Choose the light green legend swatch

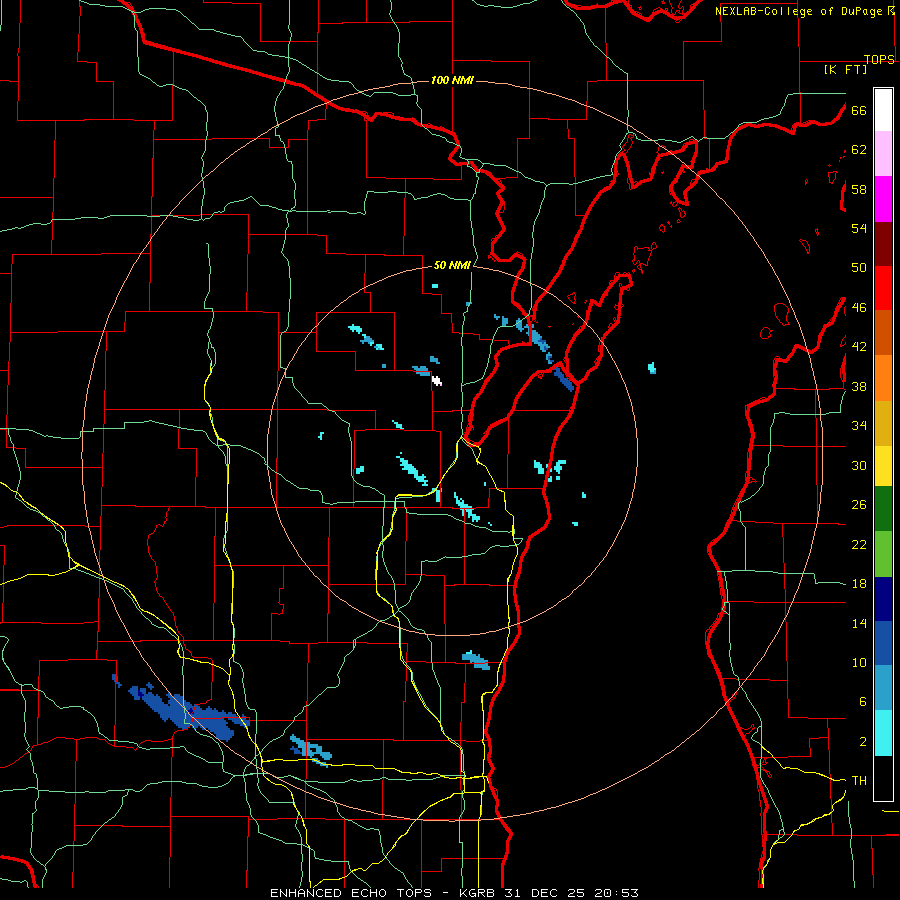click(x=883, y=554)
